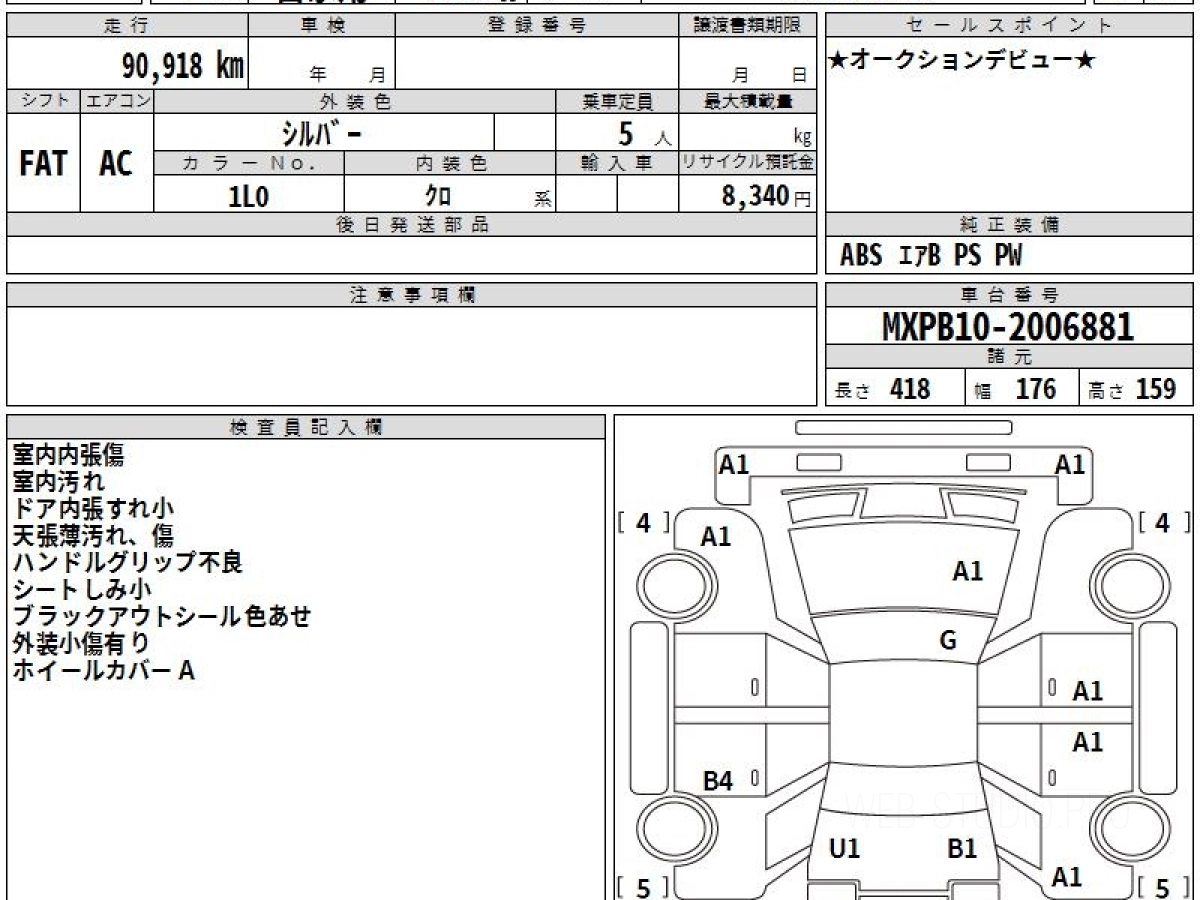Click the シフト header cell
This screenshot has width=1200, height=900.
43,101
